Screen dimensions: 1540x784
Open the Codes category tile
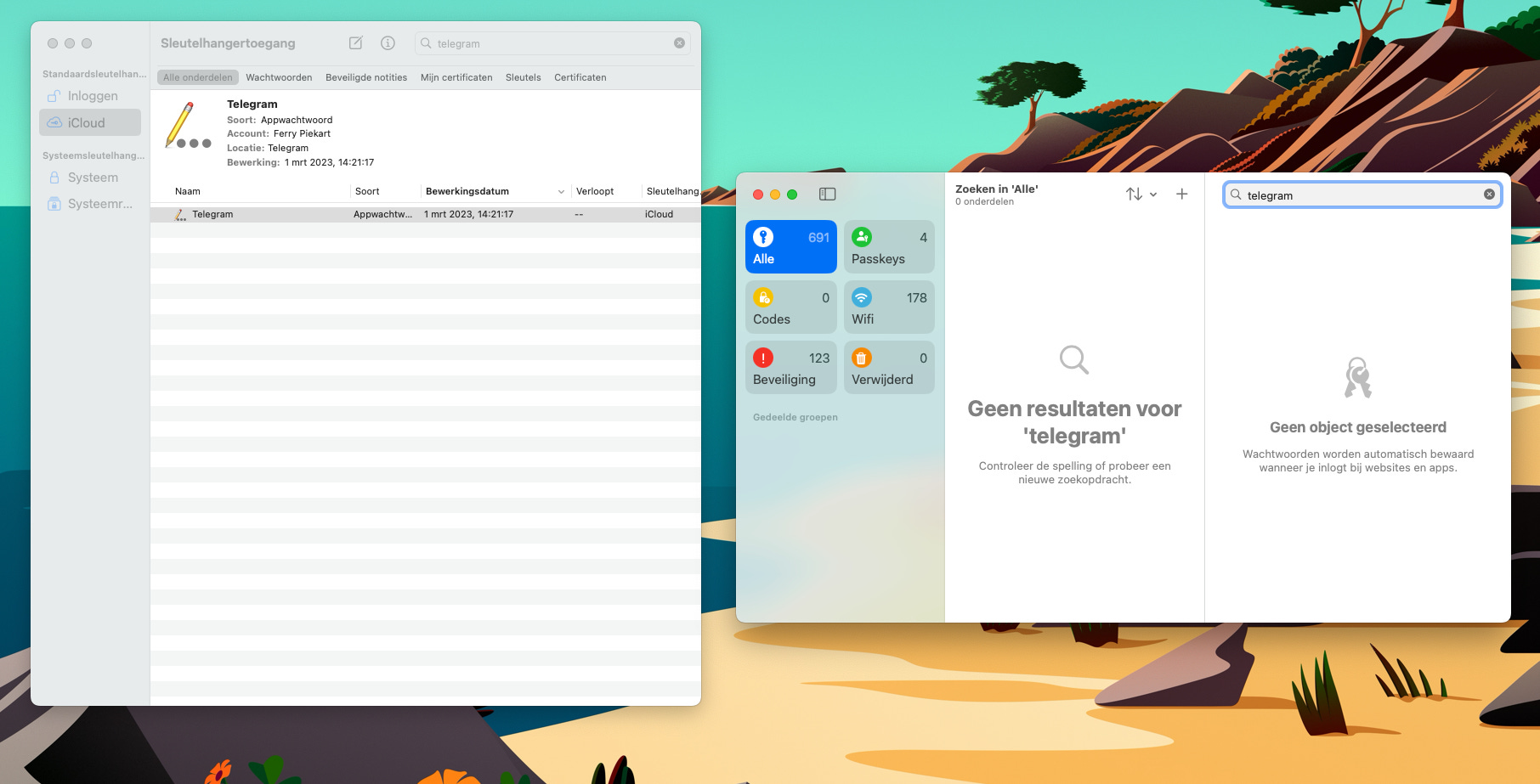pyautogui.click(x=791, y=307)
